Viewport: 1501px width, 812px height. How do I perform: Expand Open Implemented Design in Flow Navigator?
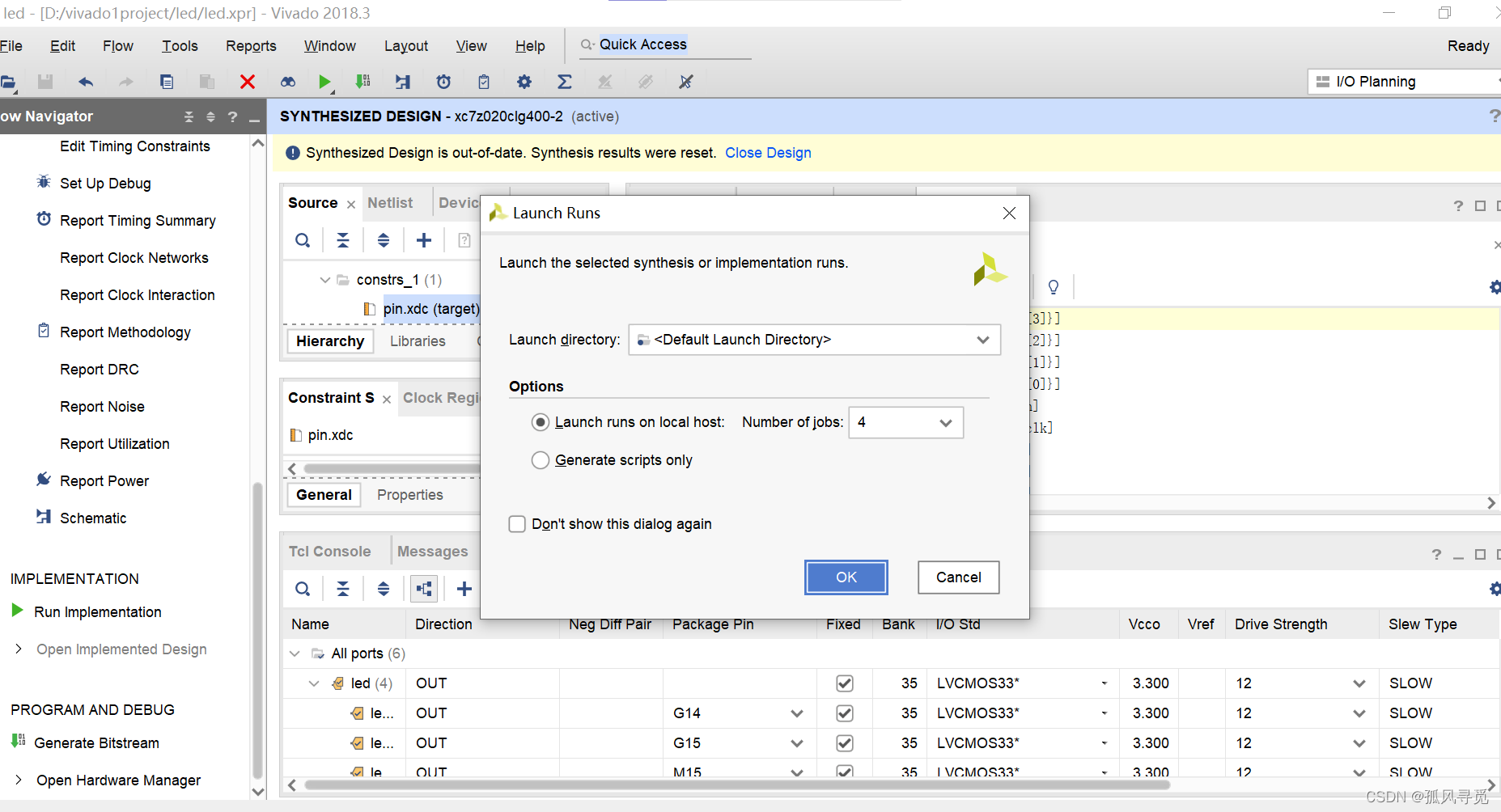click(x=19, y=649)
